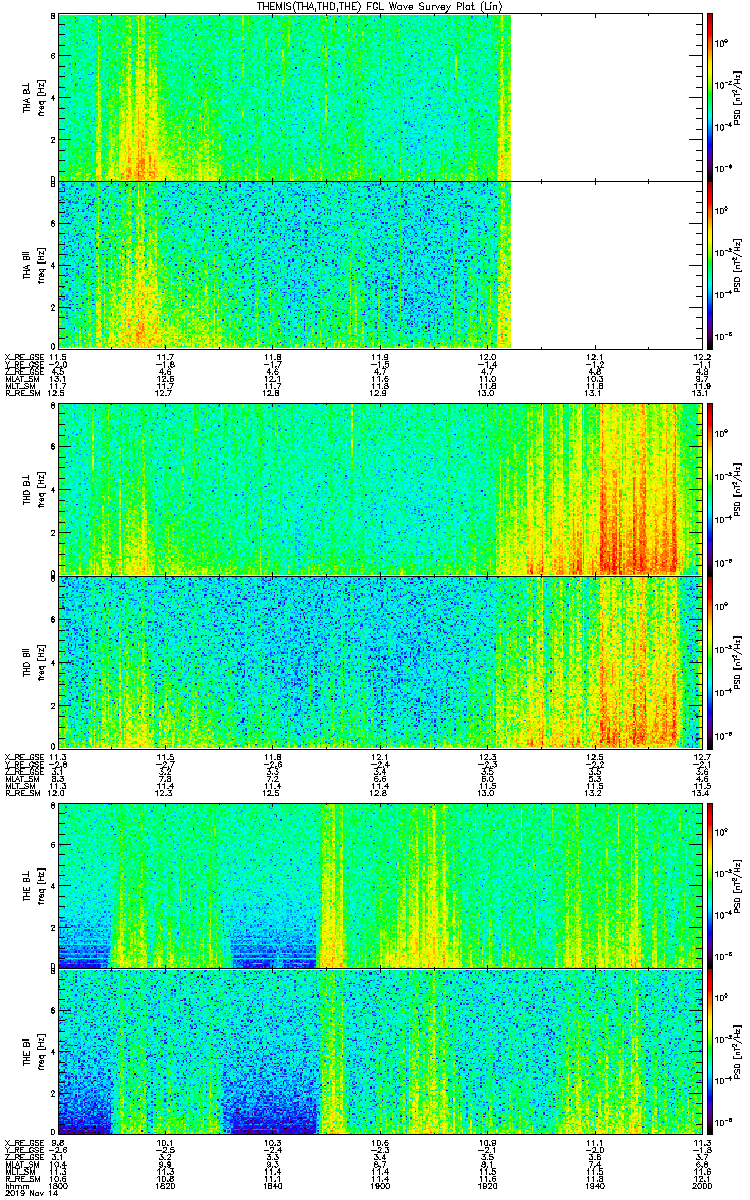Select the THA B-perpendicular spectrogram panel
Viewport: 750px width, 1200px height.
[380, 96]
